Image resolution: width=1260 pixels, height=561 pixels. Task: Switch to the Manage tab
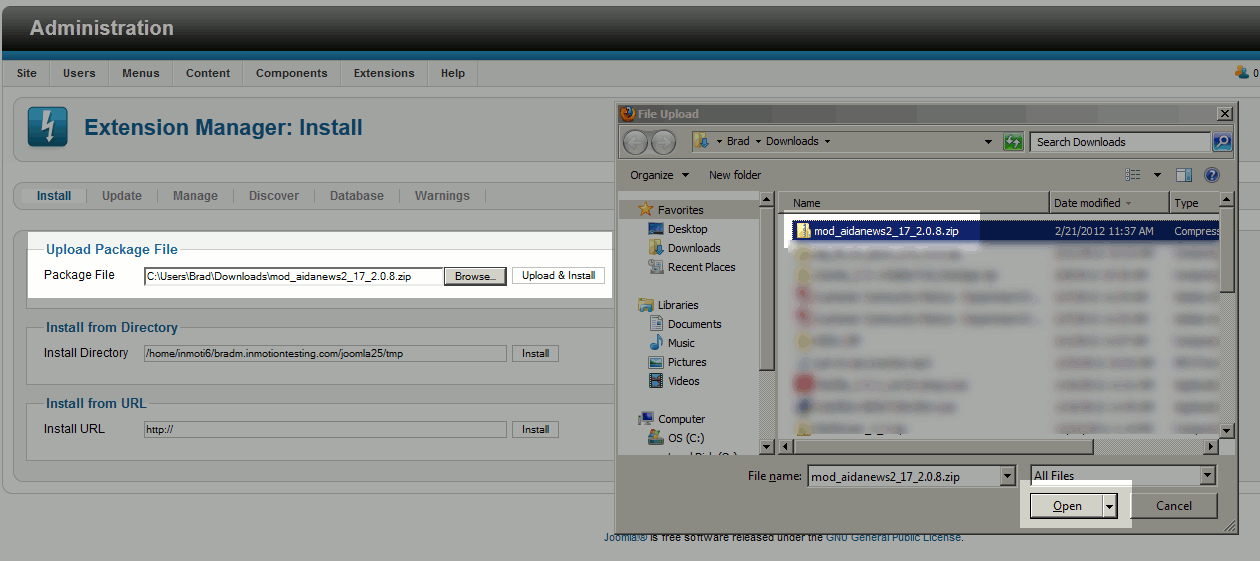click(195, 196)
